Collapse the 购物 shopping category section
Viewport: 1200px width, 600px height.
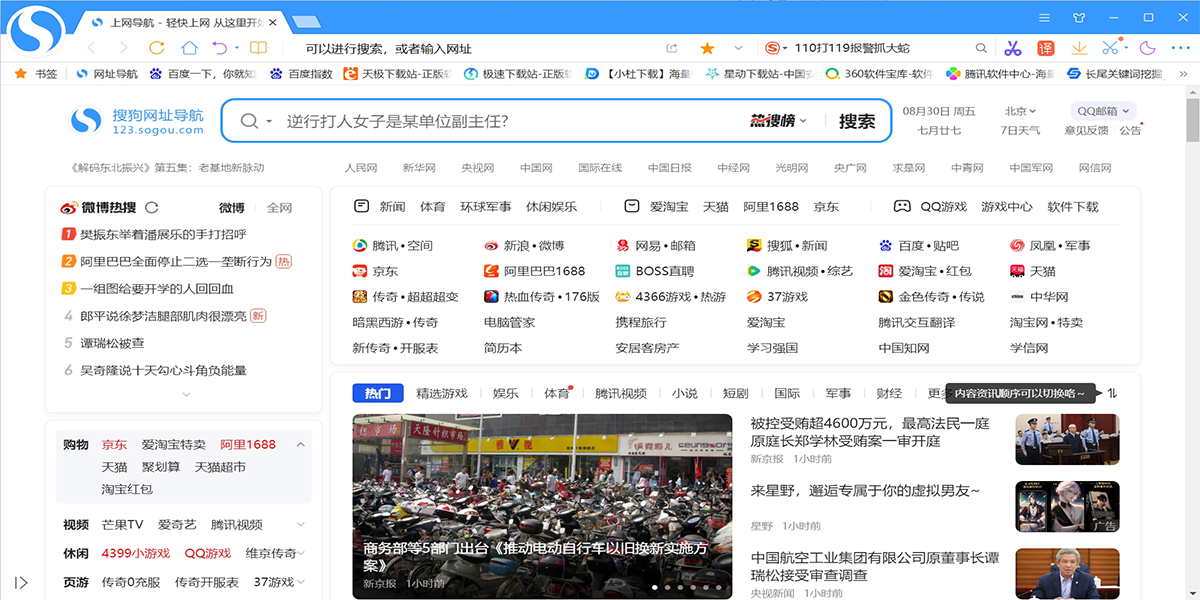pyautogui.click(x=300, y=445)
